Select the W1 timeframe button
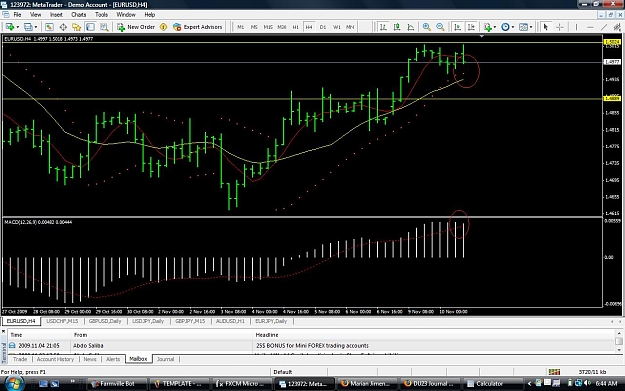This screenshot has height=391, width=625. [337, 27]
